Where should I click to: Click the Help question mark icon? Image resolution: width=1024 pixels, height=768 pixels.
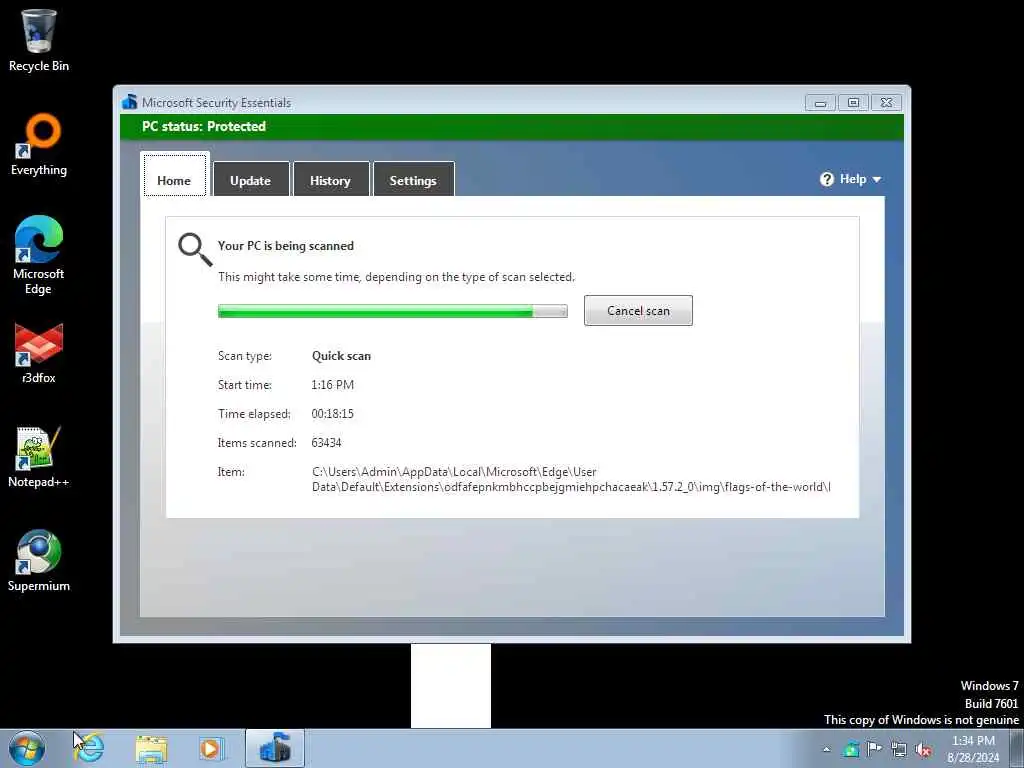pos(827,179)
